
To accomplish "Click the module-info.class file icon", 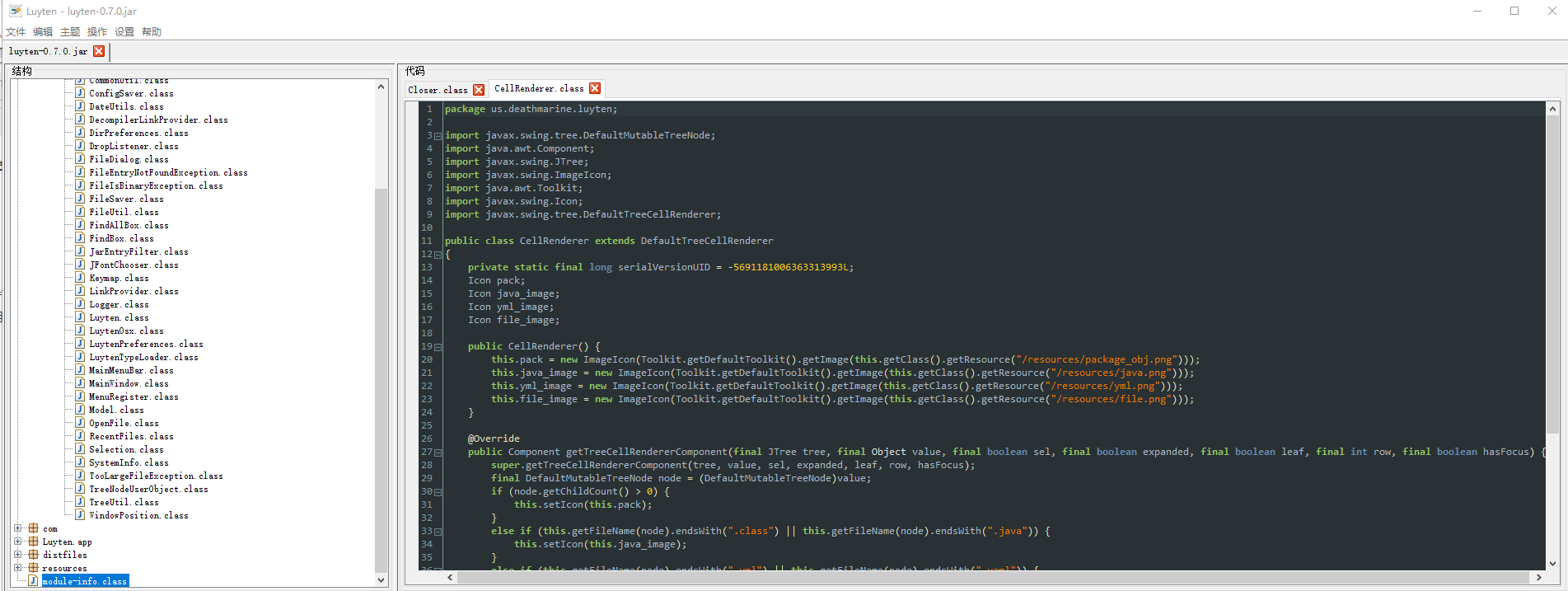I will pyautogui.click(x=33, y=581).
